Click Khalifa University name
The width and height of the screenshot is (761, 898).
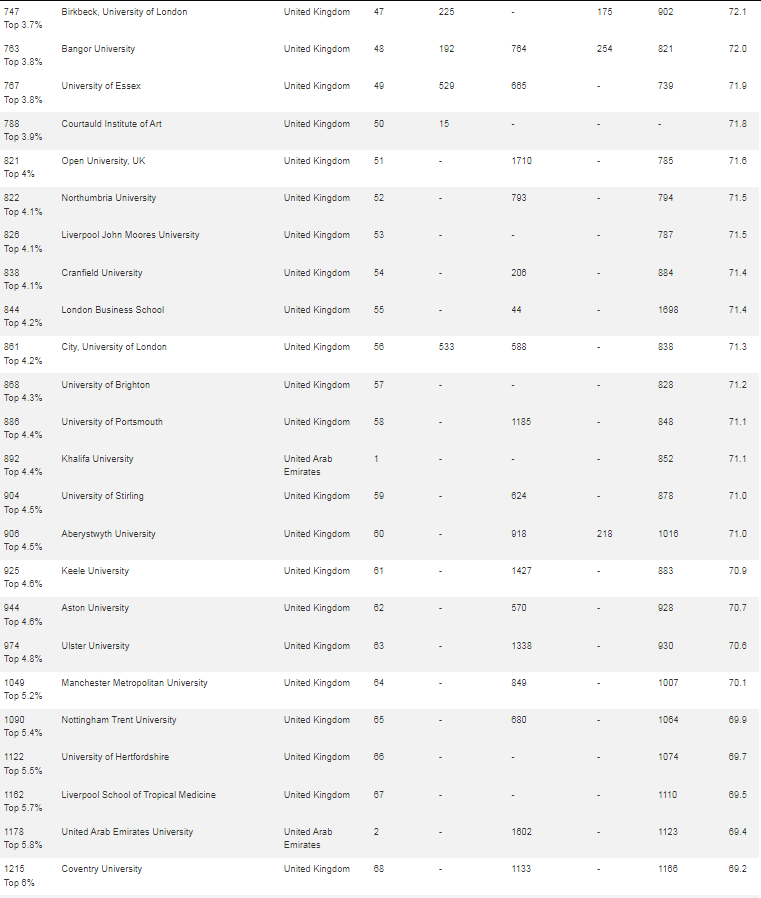coord(97,459)
